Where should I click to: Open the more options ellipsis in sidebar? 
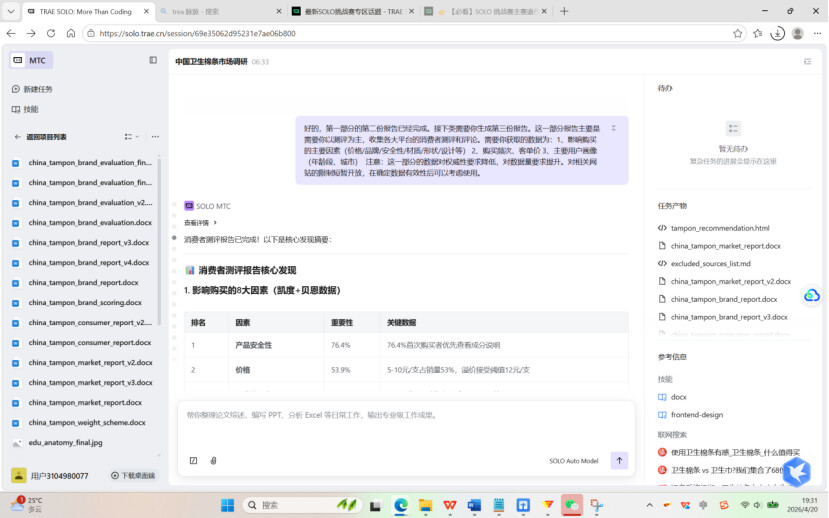[x=155, y=137]
